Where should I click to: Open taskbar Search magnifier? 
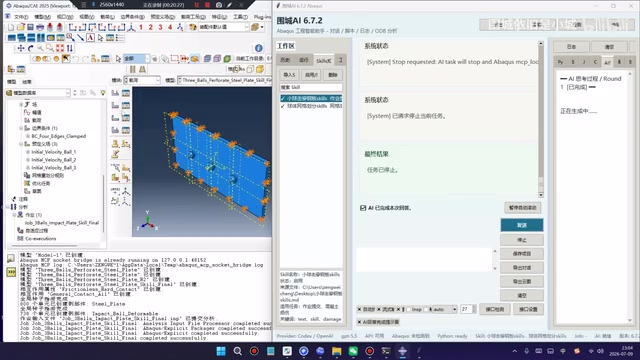238,351
